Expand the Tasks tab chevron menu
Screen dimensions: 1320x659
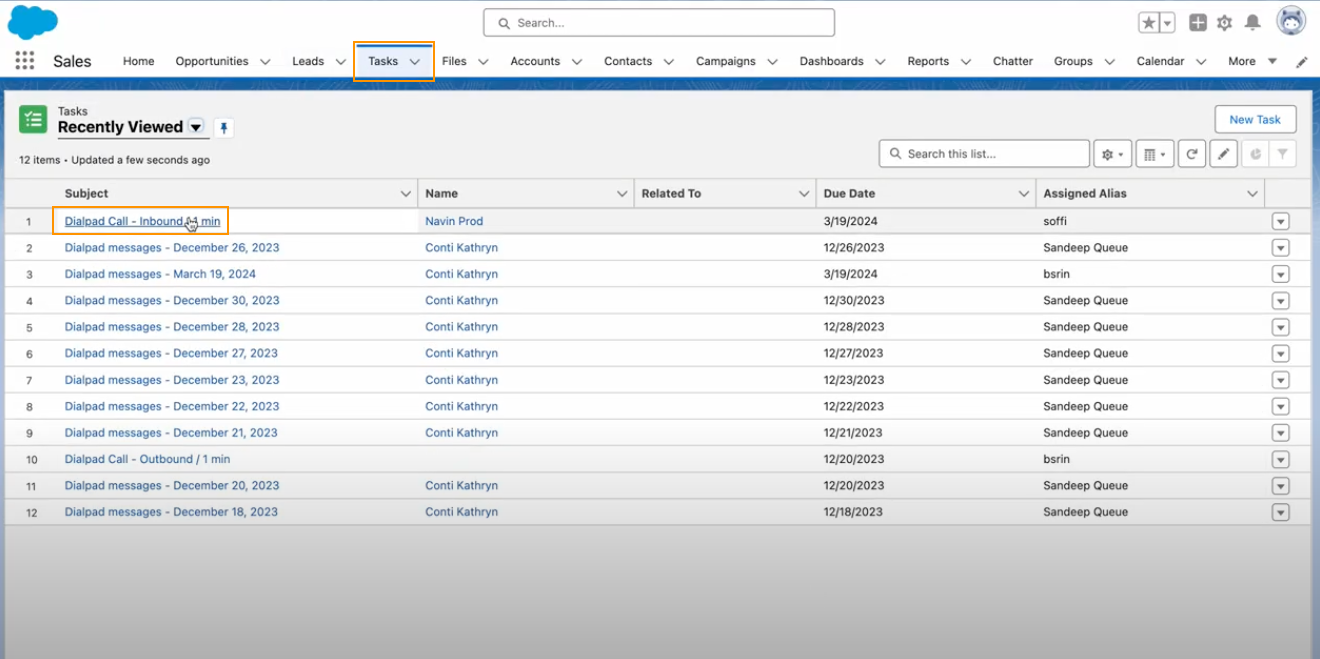pos(415,62)
